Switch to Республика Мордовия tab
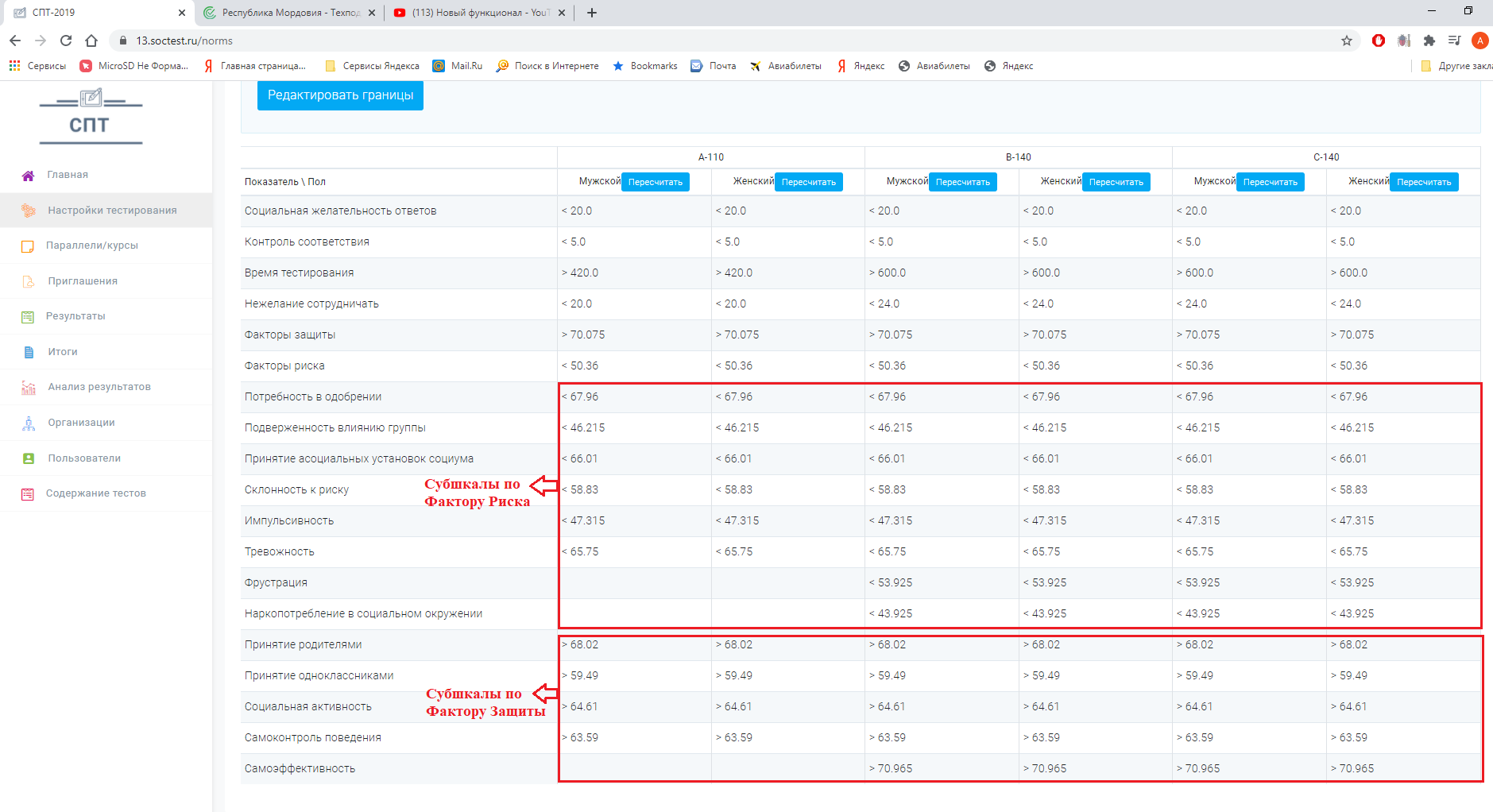This screenshot has width=1493, height=812. point(289,13)
